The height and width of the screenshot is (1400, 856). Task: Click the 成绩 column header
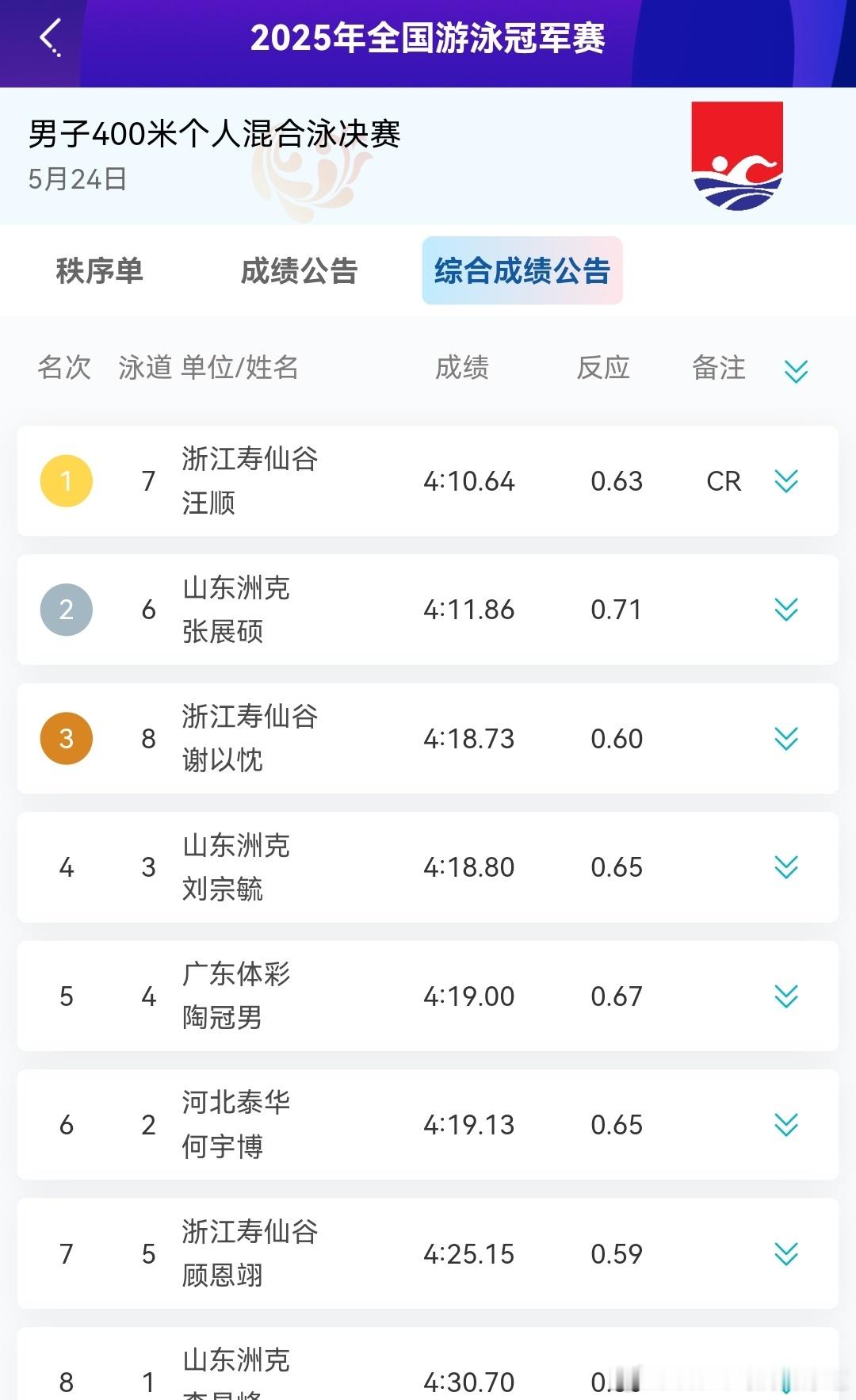click(x=462, y=368)
